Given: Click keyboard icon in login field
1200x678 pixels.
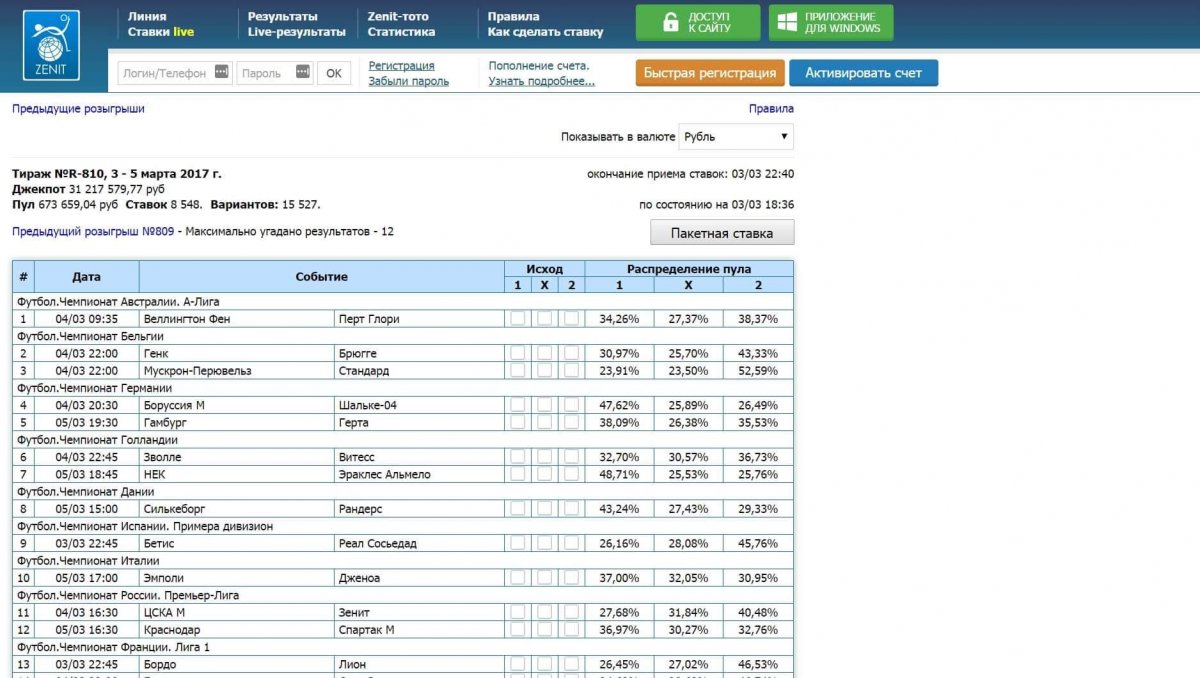Looking at the screenshot, I should [221, 72].
